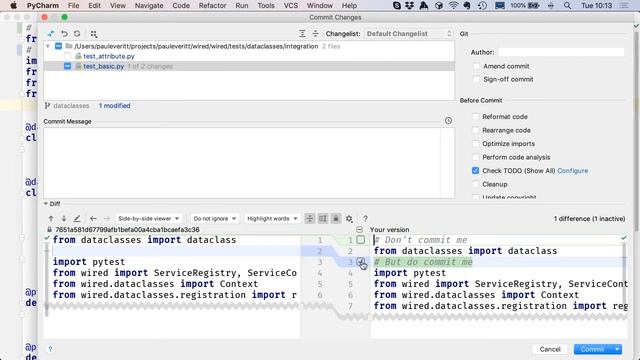The height and width of the screenshot is (360, 640).
Task: Click the pencil jump-to-source icon in Diff toolbar
Action: (77, 219)
